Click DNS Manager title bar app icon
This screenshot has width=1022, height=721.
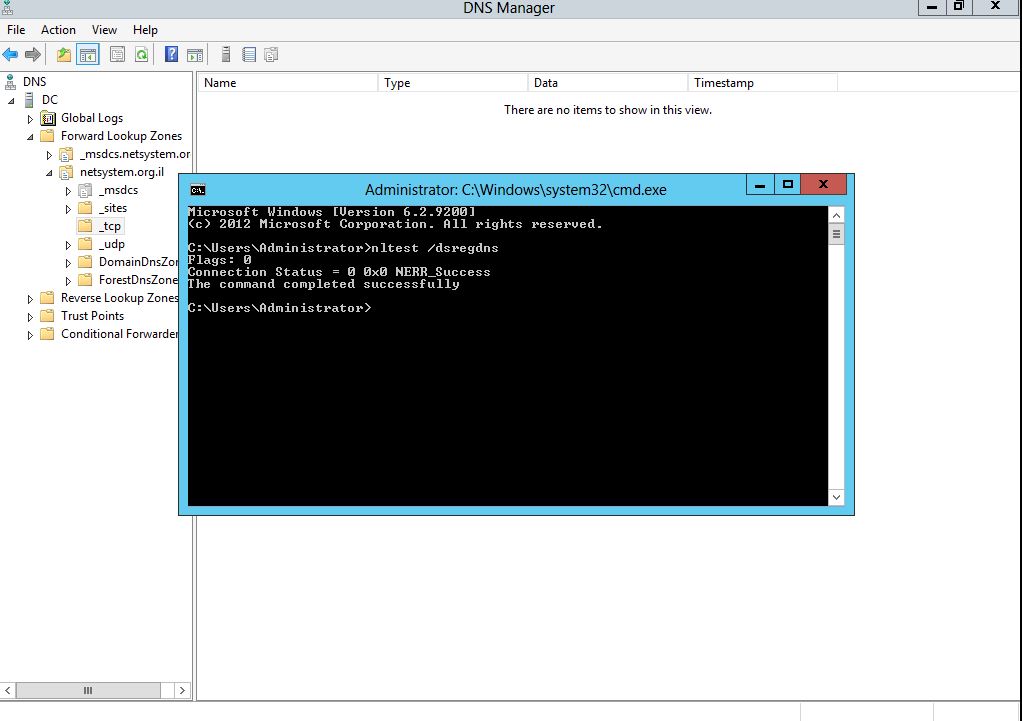[x=7, y=7]
